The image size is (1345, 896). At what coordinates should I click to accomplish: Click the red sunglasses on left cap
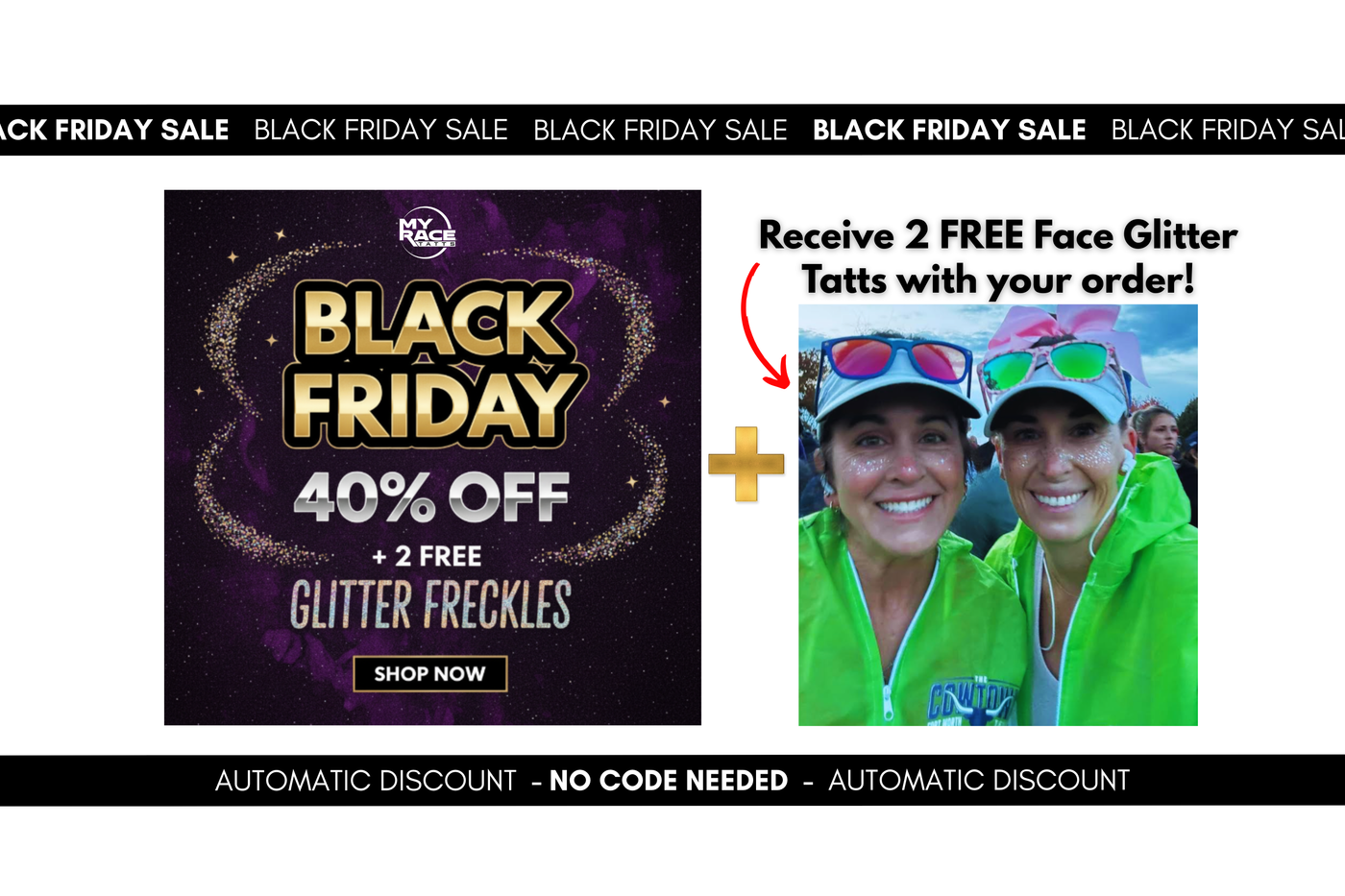(x=895, y=360)
